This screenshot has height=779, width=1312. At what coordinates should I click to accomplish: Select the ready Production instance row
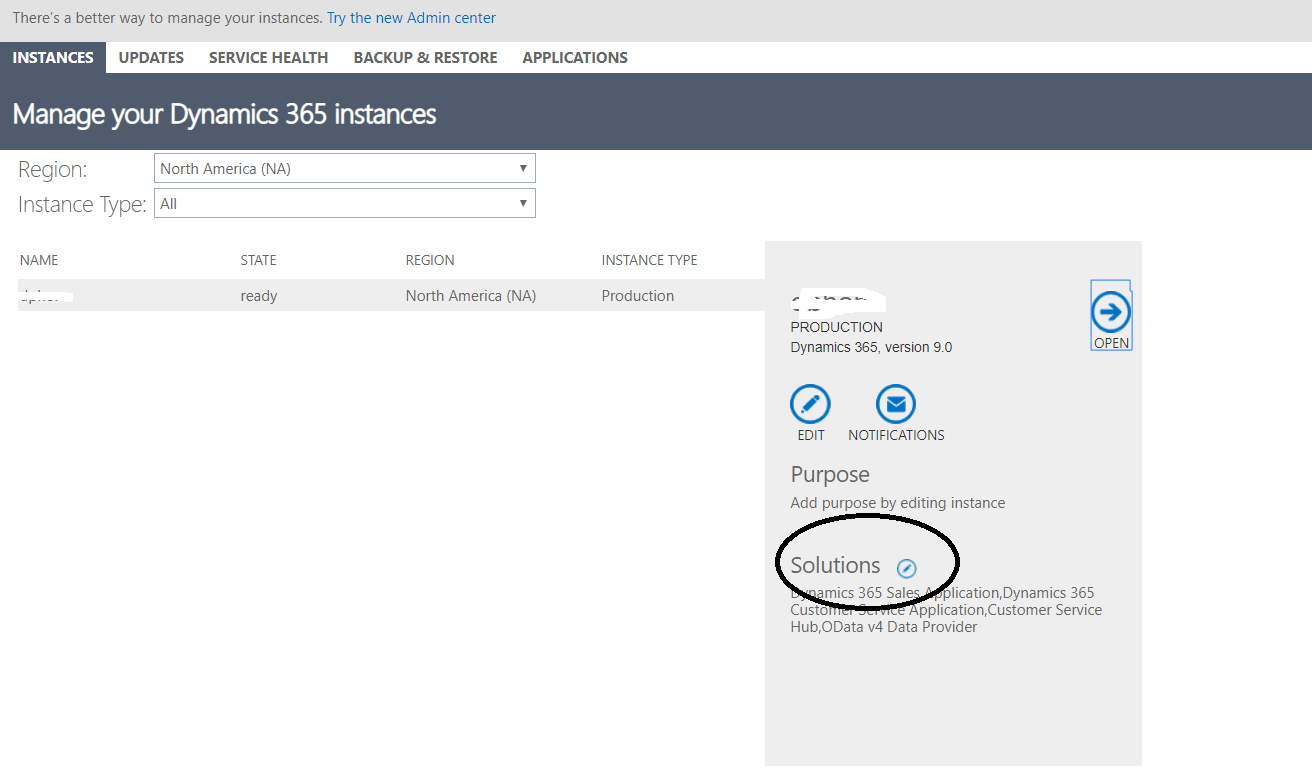(390, 296)
